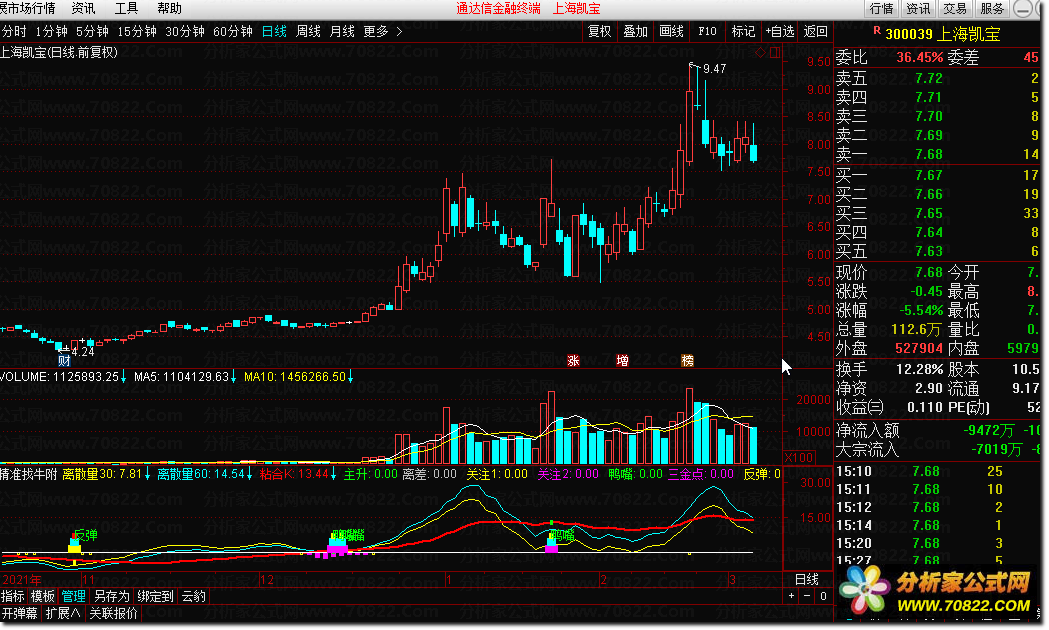Select the 1分钟 chart period
The width and height of the screenshot is (1049, 630).
[x=52, y=31]
